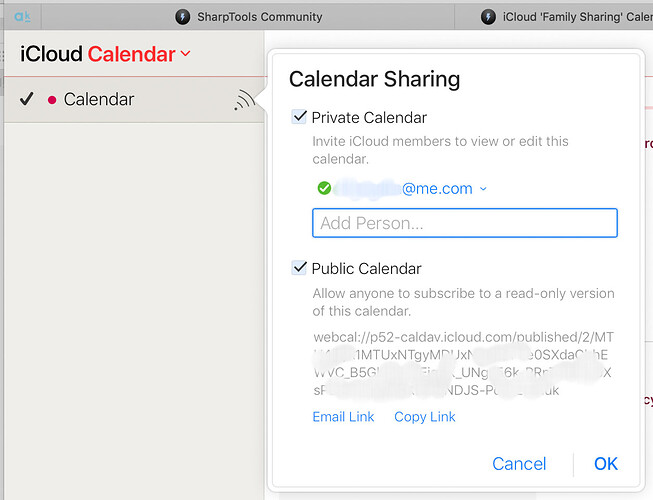This screenshot has height=500, width=653.
Task: Click the published webcal URL text
Action: (x=463, y=364)
